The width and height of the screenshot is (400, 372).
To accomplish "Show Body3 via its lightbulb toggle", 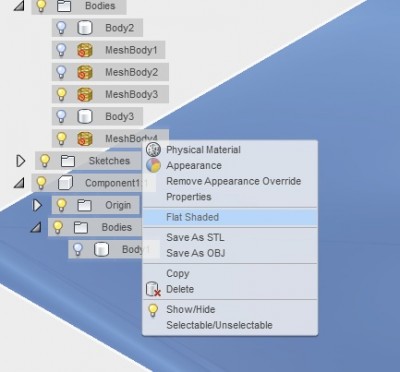I will (61, 116).
